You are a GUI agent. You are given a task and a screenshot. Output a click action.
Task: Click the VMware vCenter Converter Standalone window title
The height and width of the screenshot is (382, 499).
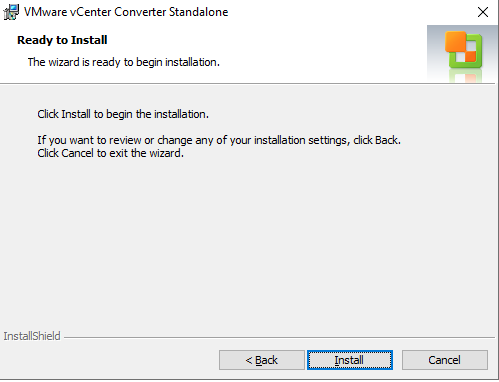coord(126,12)
